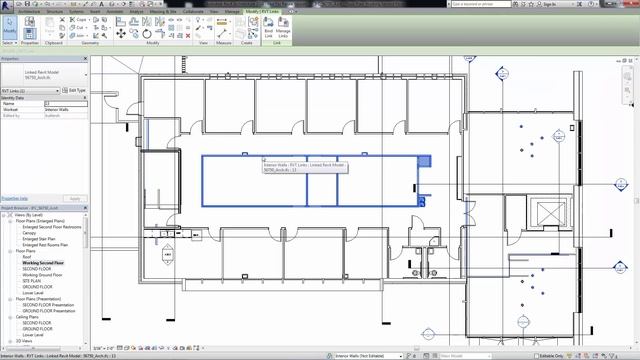The width and height of the screenshot is (640, 360).
Task: Click the Match Type Properties icon
Action: [62, 36]
